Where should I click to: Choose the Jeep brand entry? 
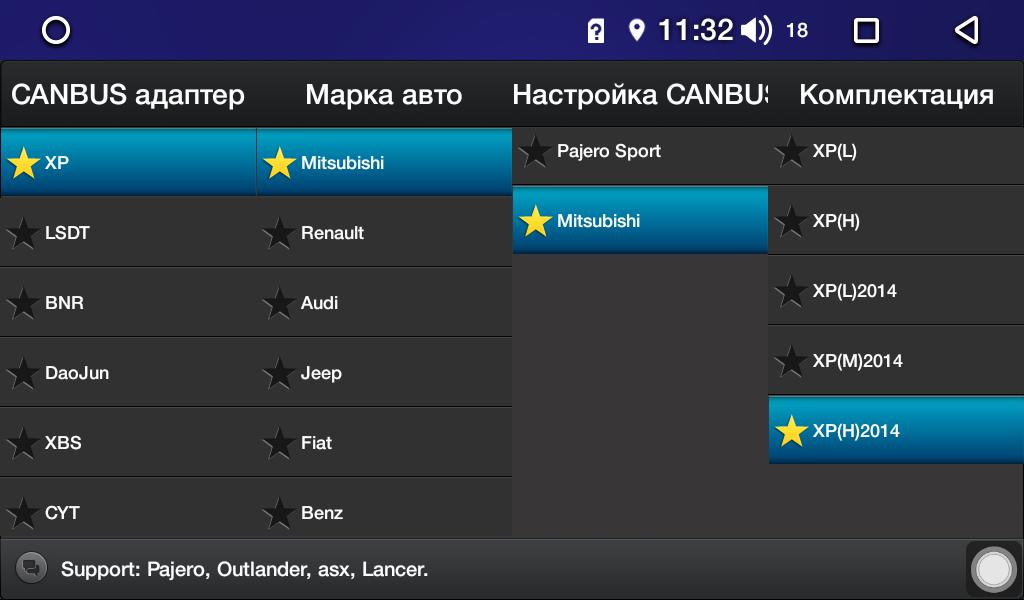[384, 373]
